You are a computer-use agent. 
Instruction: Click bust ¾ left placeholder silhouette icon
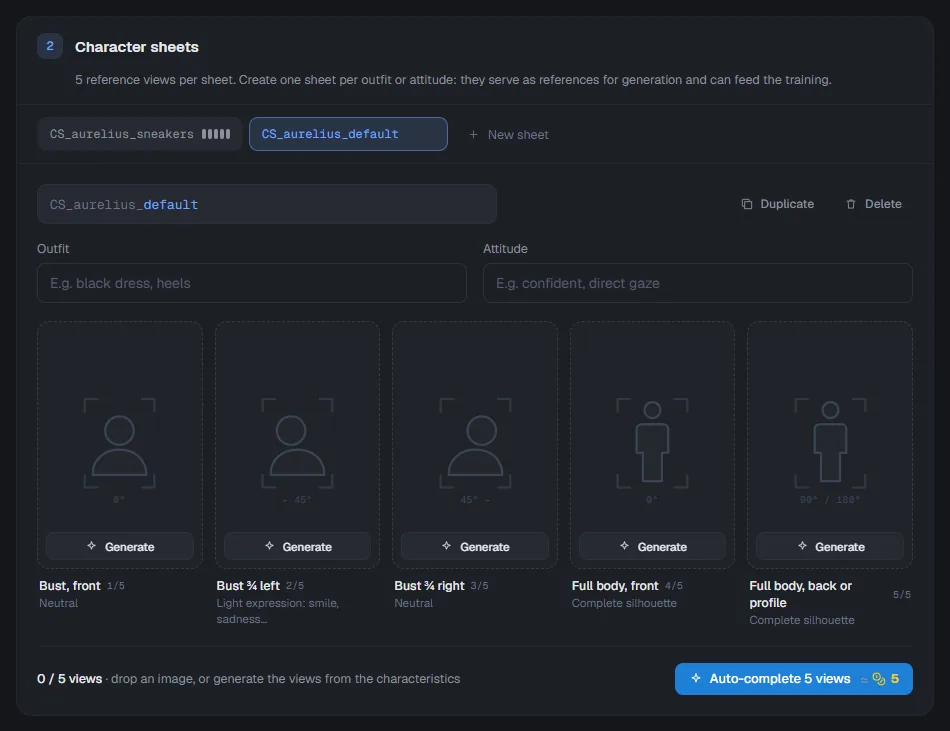(x=297, y=443)
